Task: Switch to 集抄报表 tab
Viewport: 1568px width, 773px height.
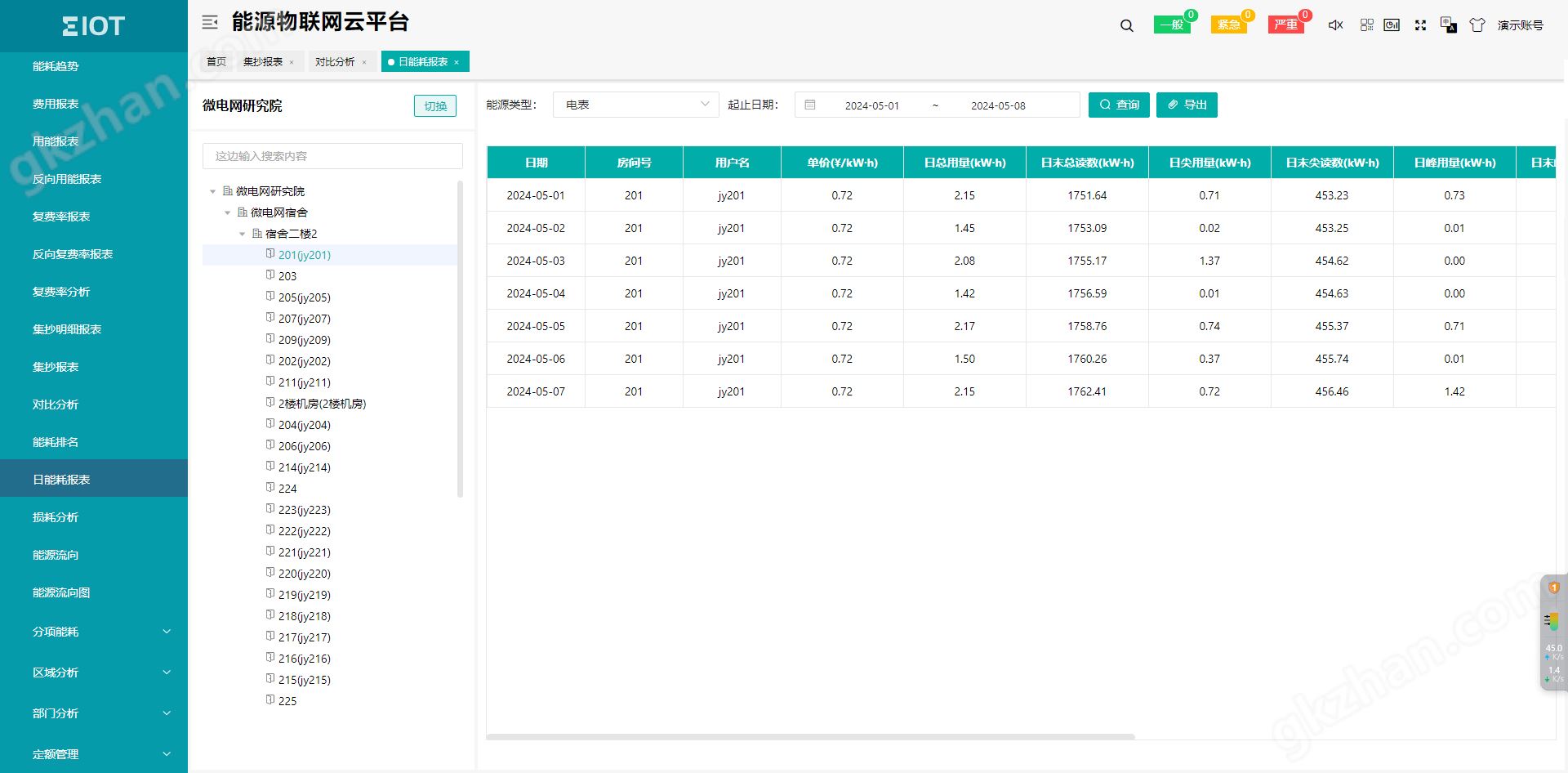Action: tap(263, 62)
